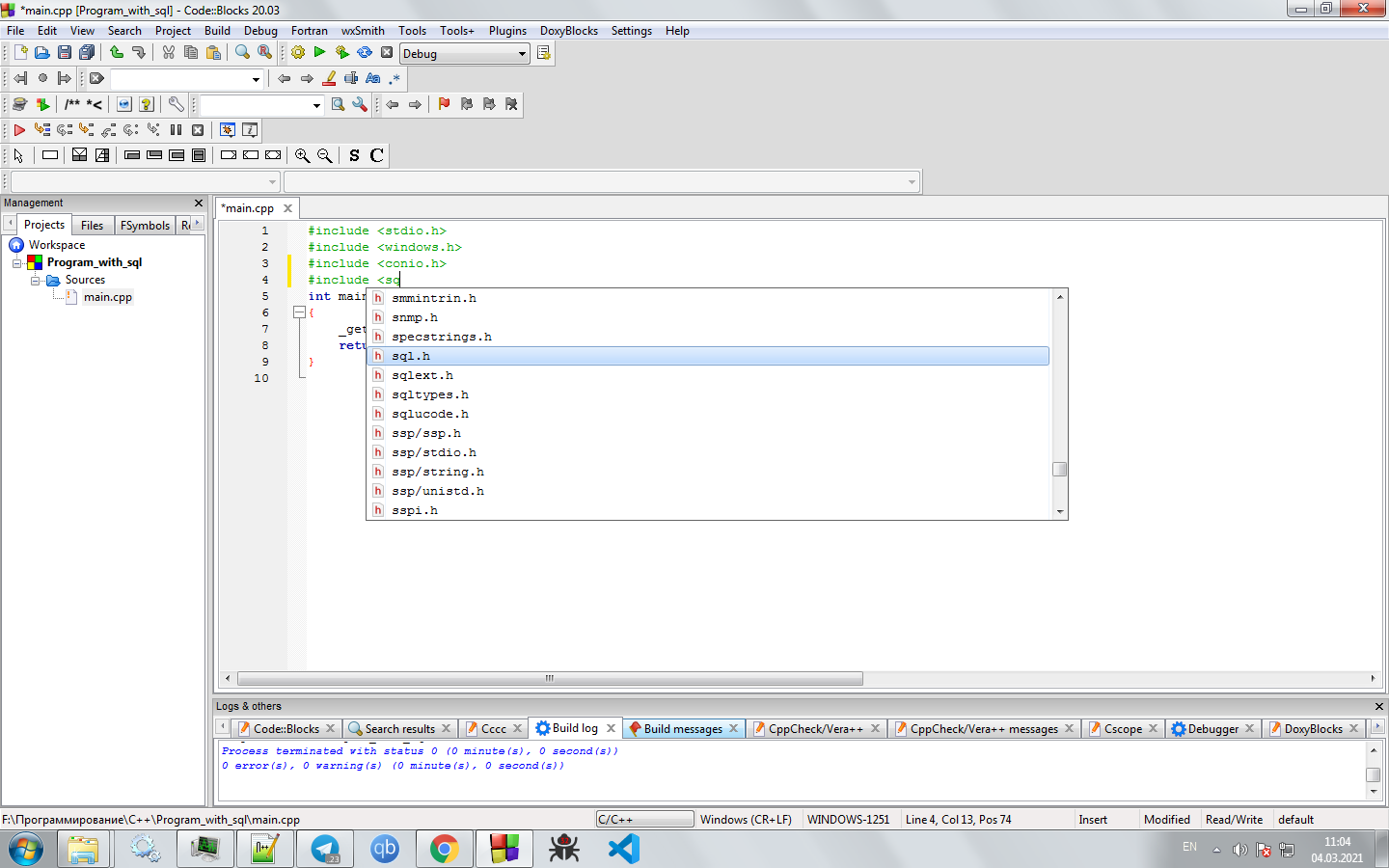Toggle the regex .* search option
1389x868 pixels.
click(395, 78)
